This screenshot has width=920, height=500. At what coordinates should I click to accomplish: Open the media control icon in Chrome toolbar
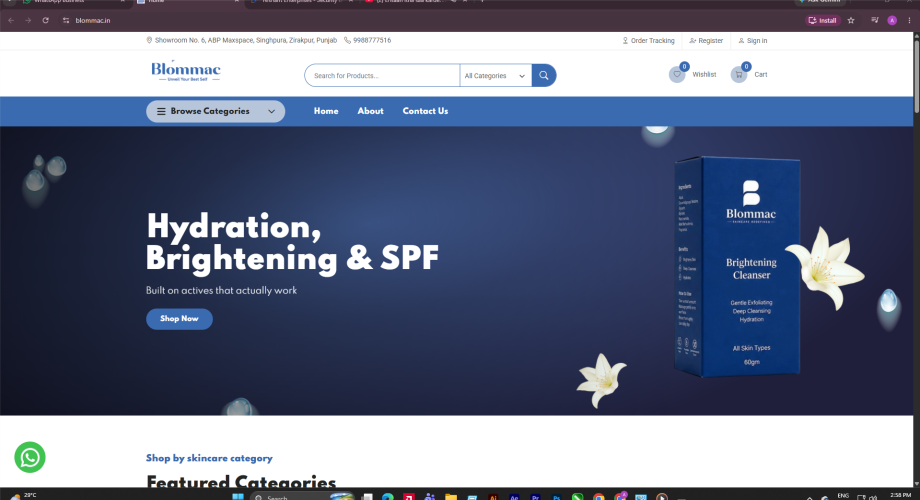coord(874,21)
